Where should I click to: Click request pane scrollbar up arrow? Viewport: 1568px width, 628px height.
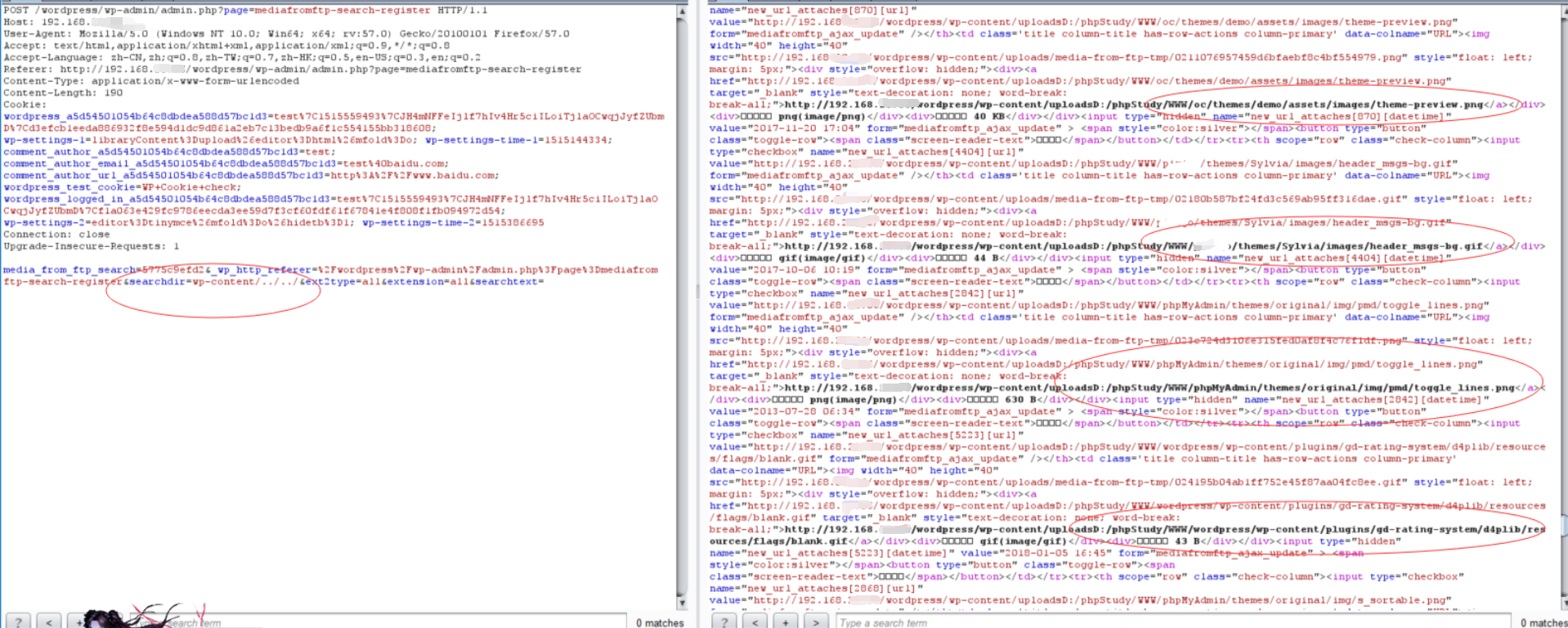(x=682, y=12)
